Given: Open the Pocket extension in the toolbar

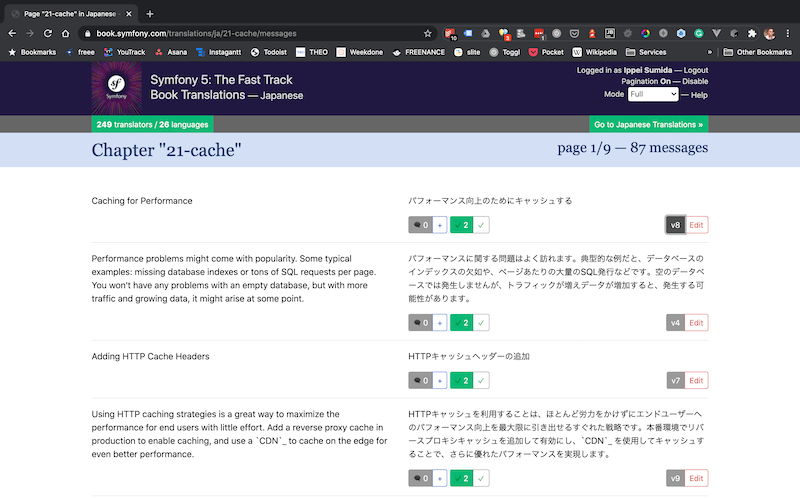Looking at the screenshot, I should point(574,34).
